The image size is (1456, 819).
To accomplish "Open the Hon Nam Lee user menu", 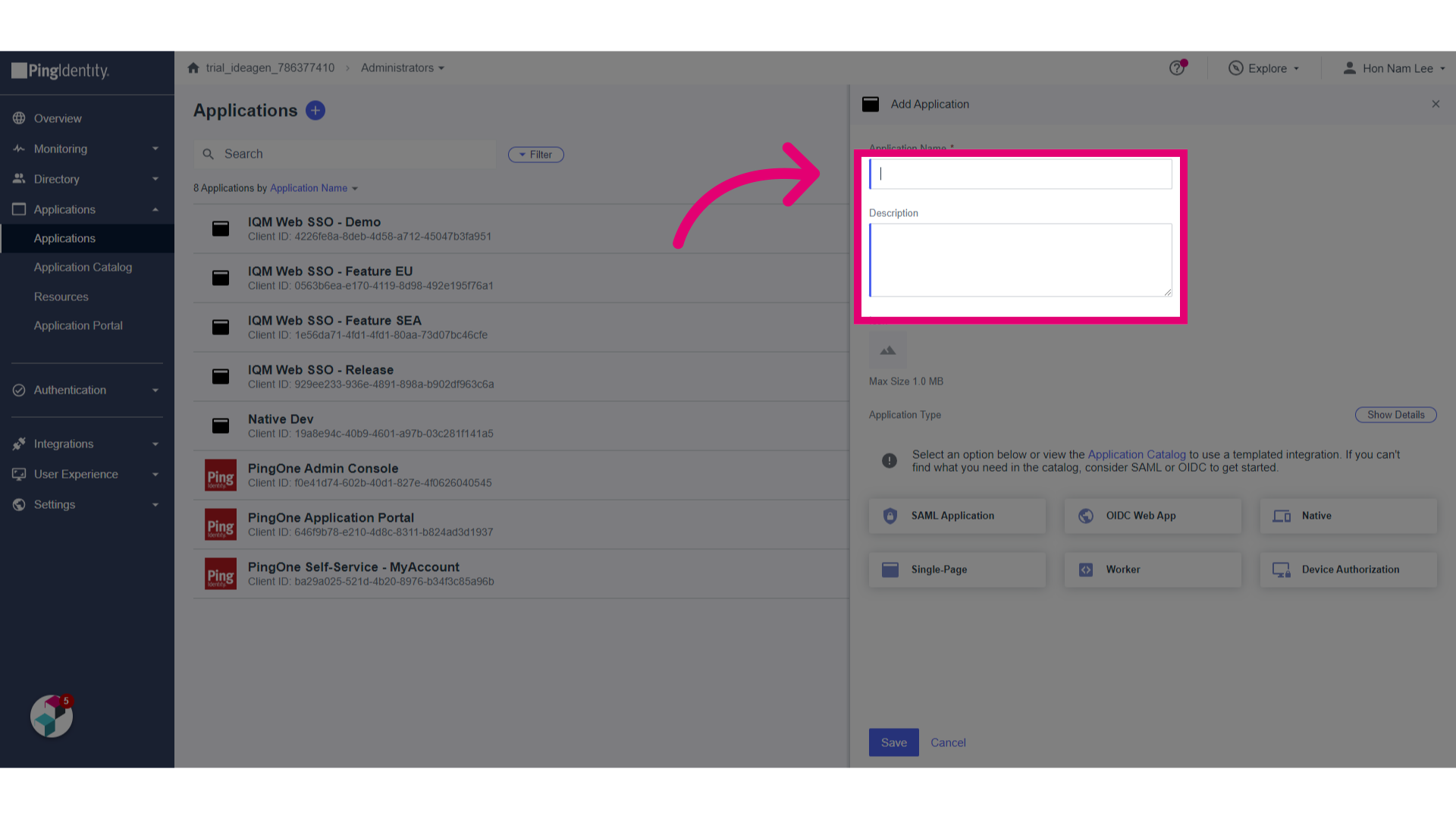I will 1394,68.
